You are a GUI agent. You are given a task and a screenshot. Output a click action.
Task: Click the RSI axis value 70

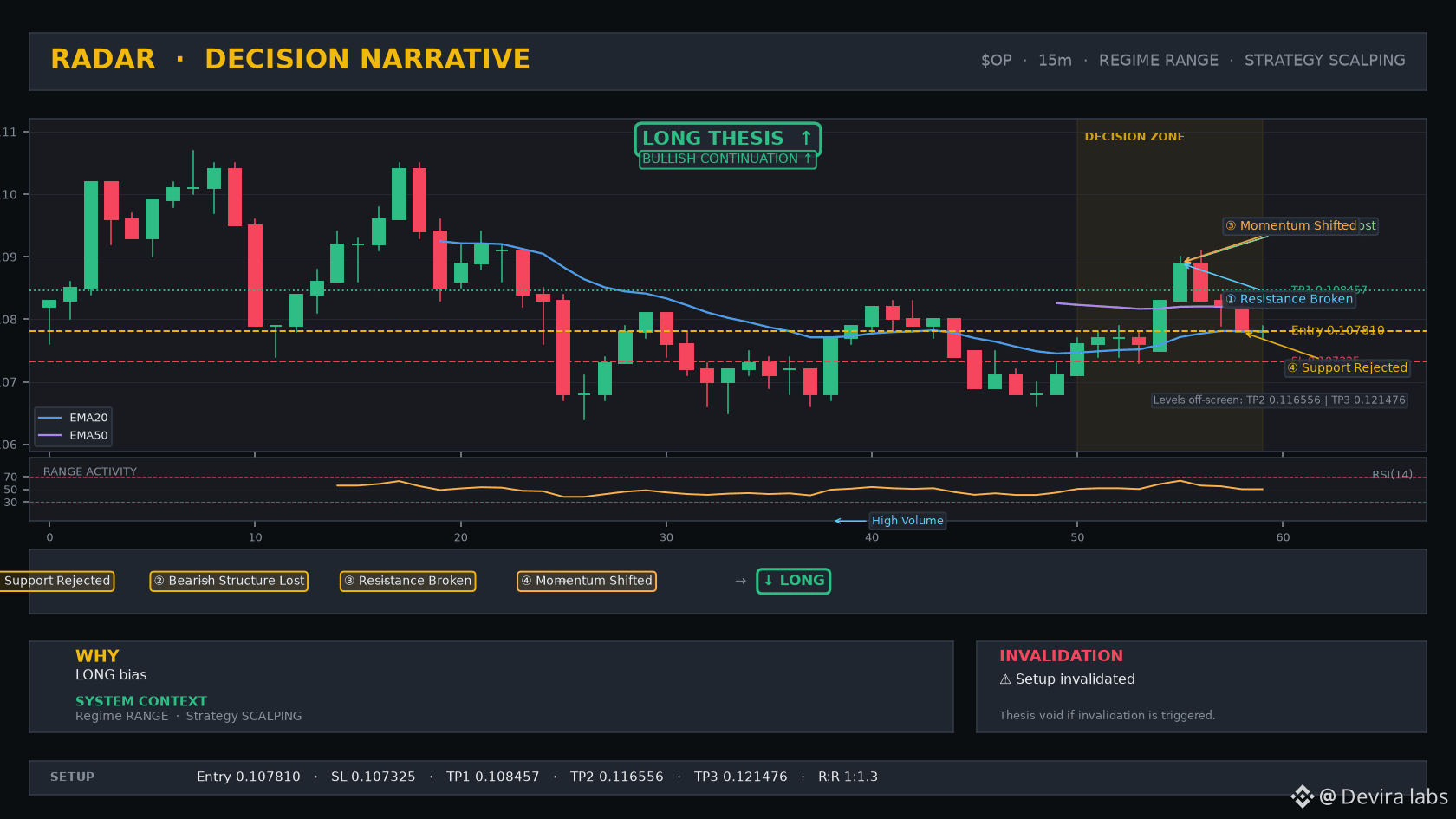(x=10, y=477)
